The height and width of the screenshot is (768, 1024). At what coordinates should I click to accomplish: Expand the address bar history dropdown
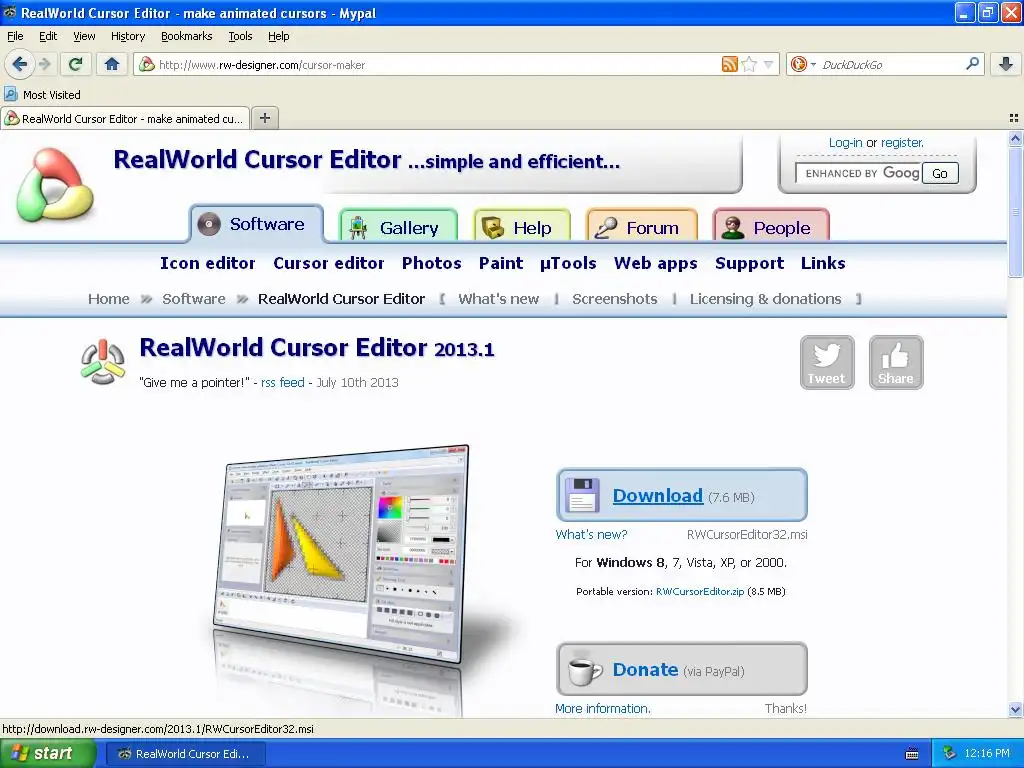[769, 64]
